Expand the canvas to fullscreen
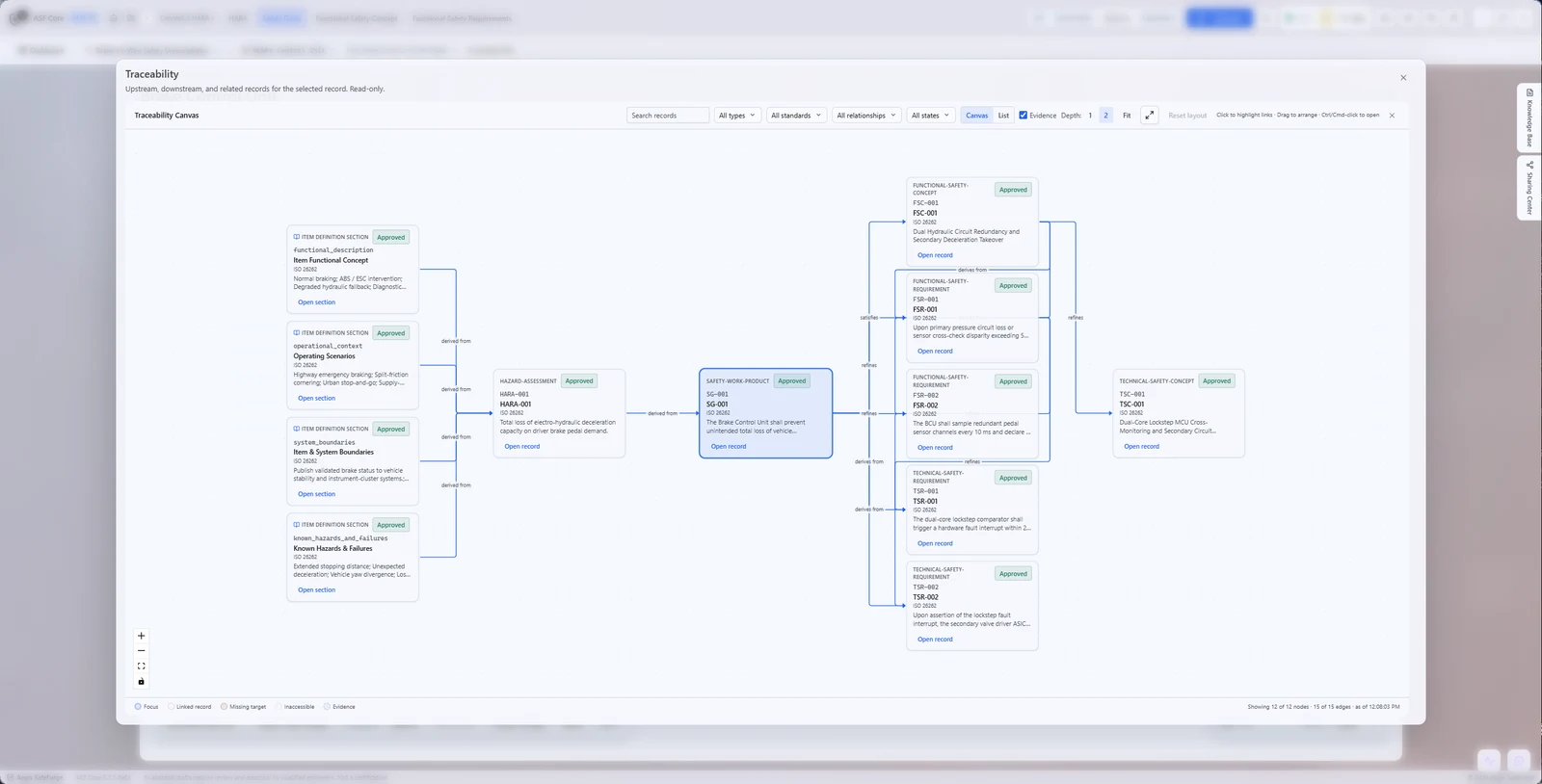The height and width of the screenshot is (784, 1542). tap(1149, 116)
